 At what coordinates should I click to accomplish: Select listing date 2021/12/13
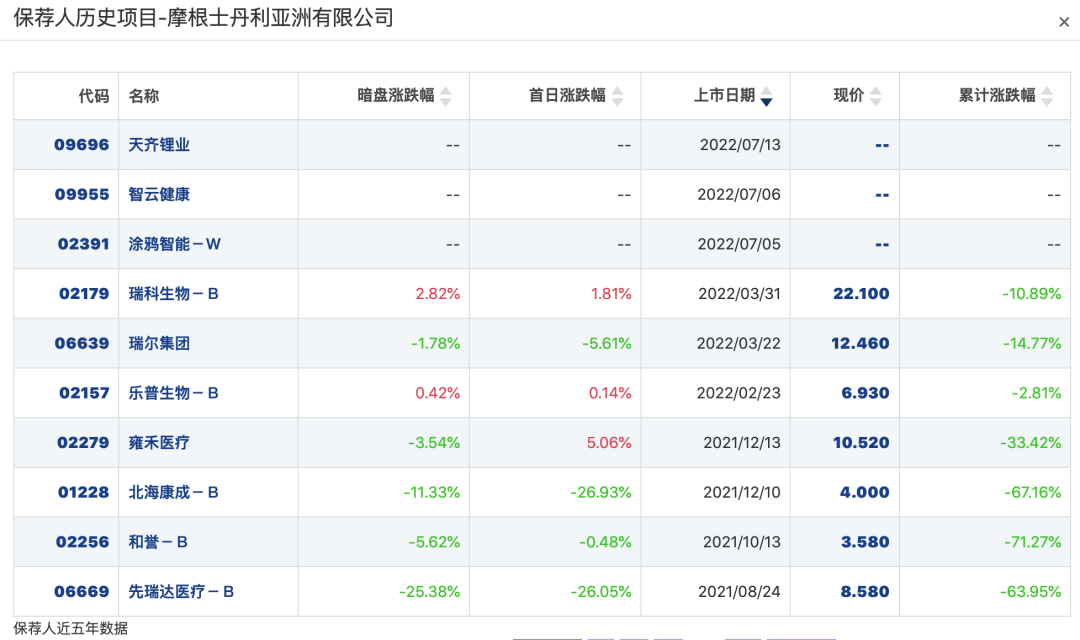click(742, 442)
